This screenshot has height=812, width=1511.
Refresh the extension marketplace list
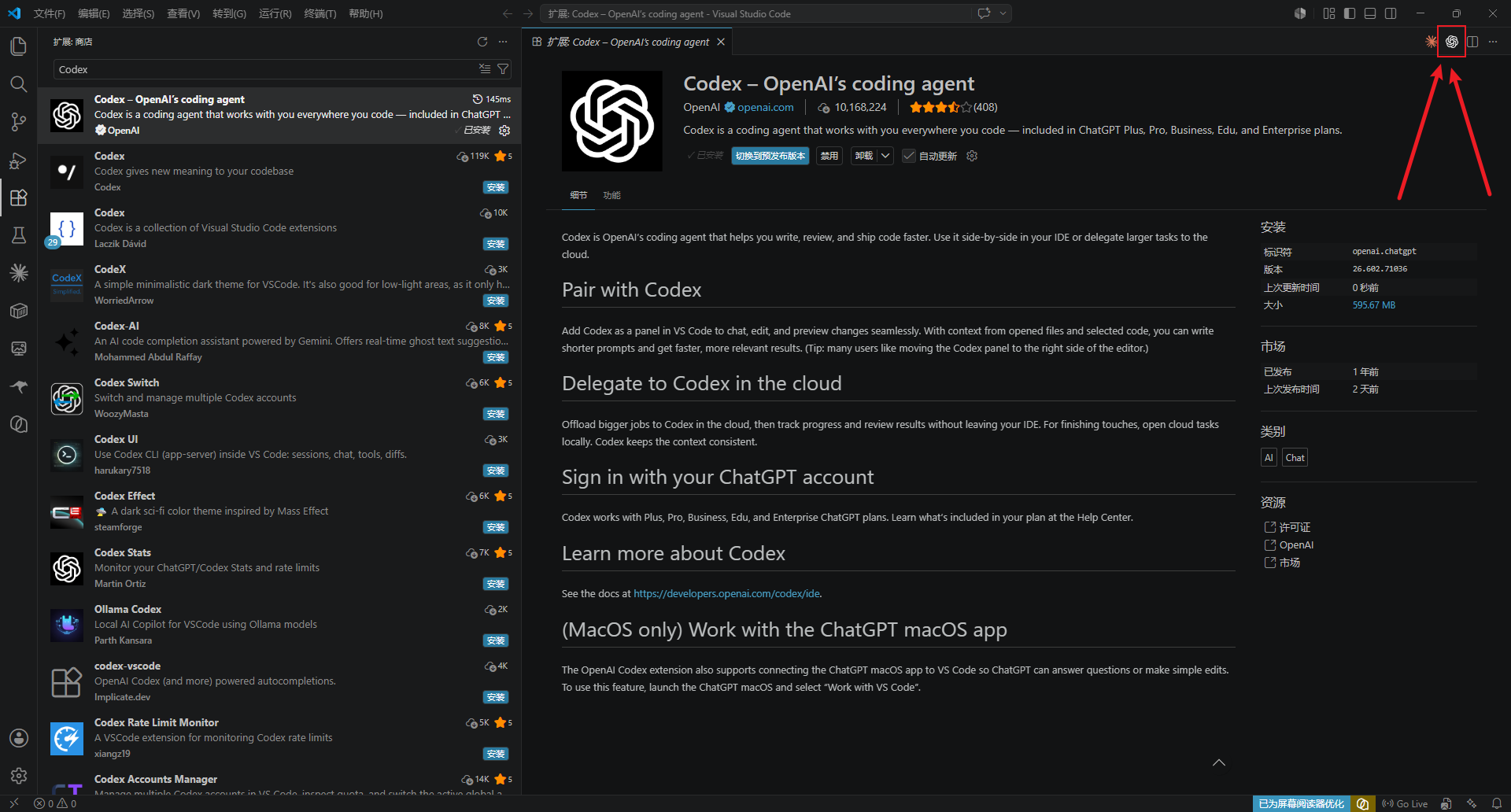(482, 42)
